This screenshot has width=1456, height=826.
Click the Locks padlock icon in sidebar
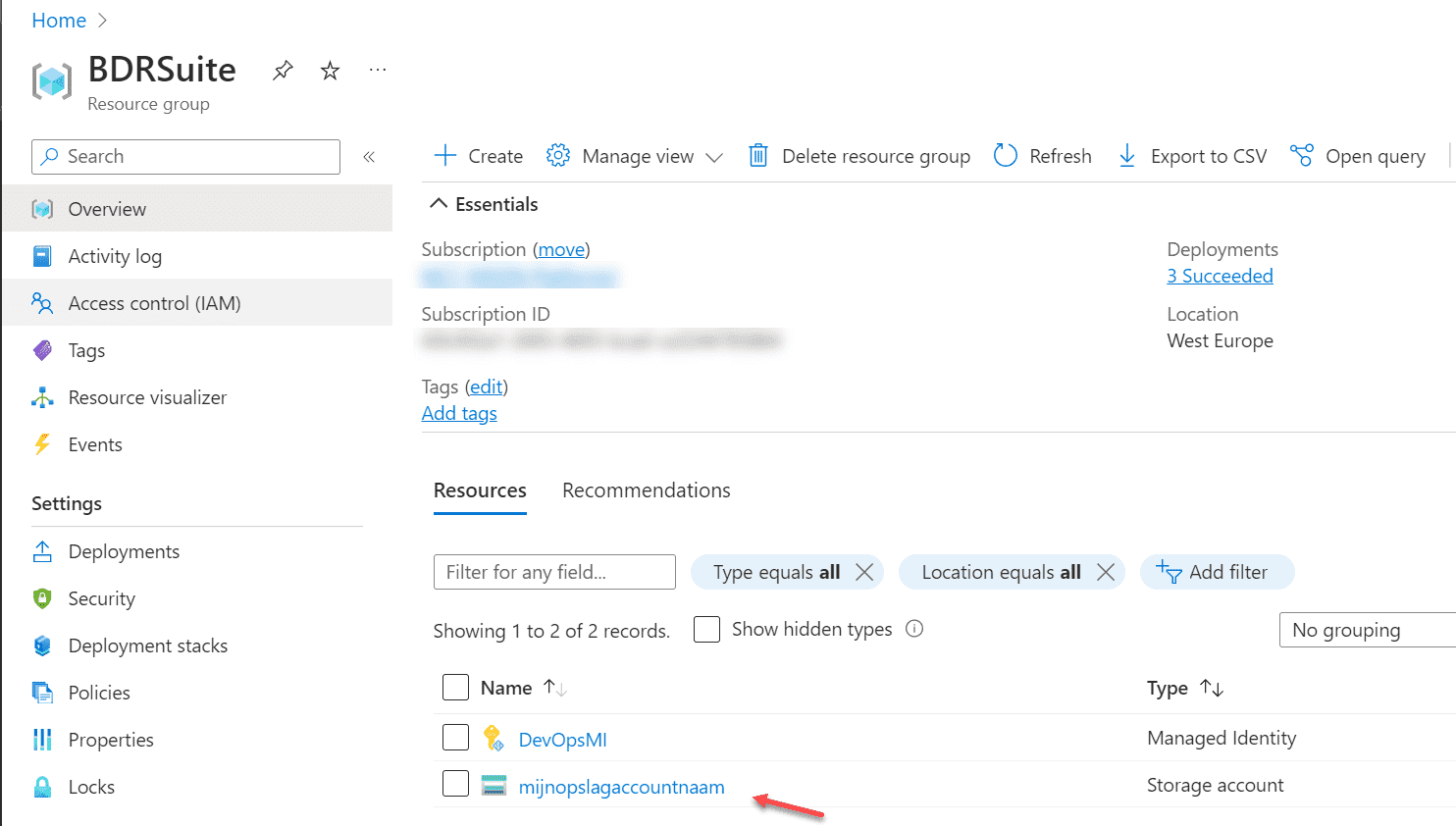(42, 787)
